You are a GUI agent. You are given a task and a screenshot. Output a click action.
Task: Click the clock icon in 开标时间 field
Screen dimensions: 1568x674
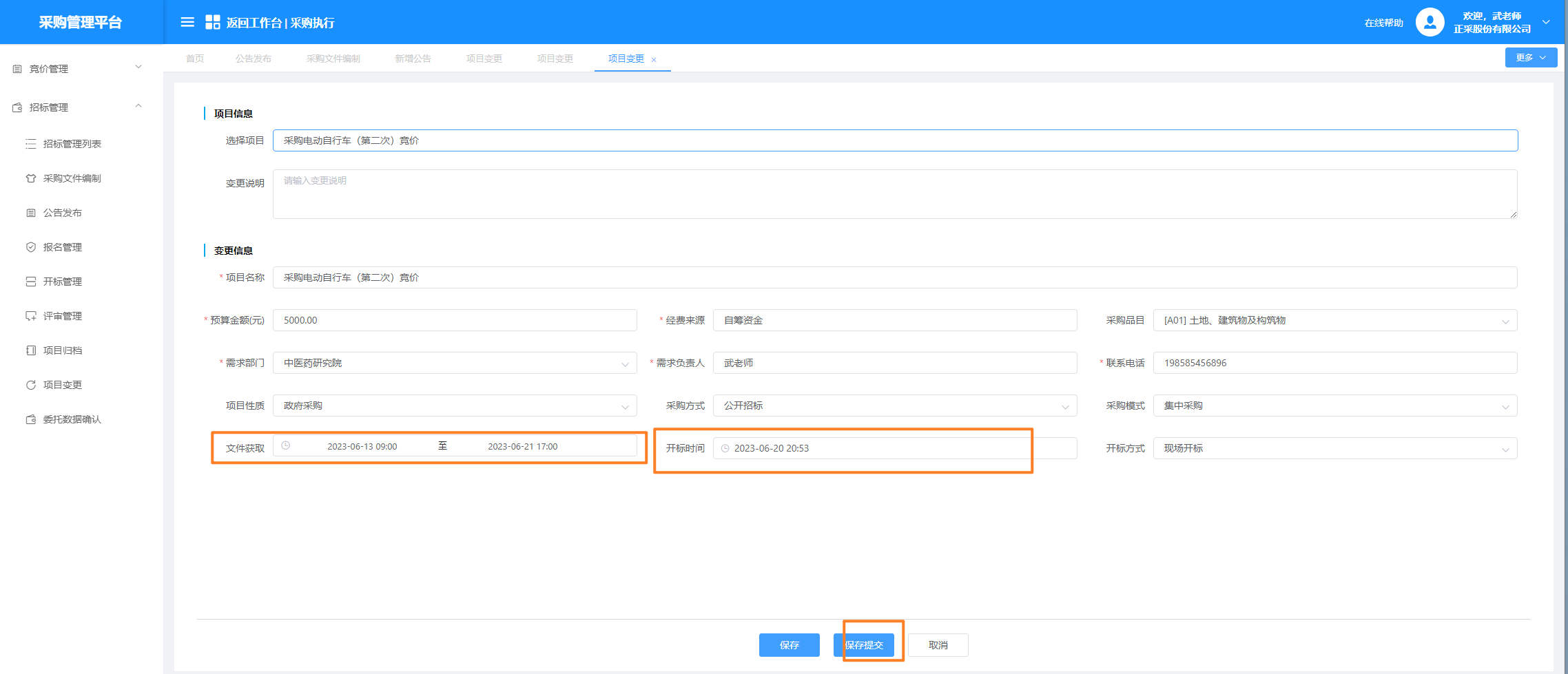pos(725,448)
